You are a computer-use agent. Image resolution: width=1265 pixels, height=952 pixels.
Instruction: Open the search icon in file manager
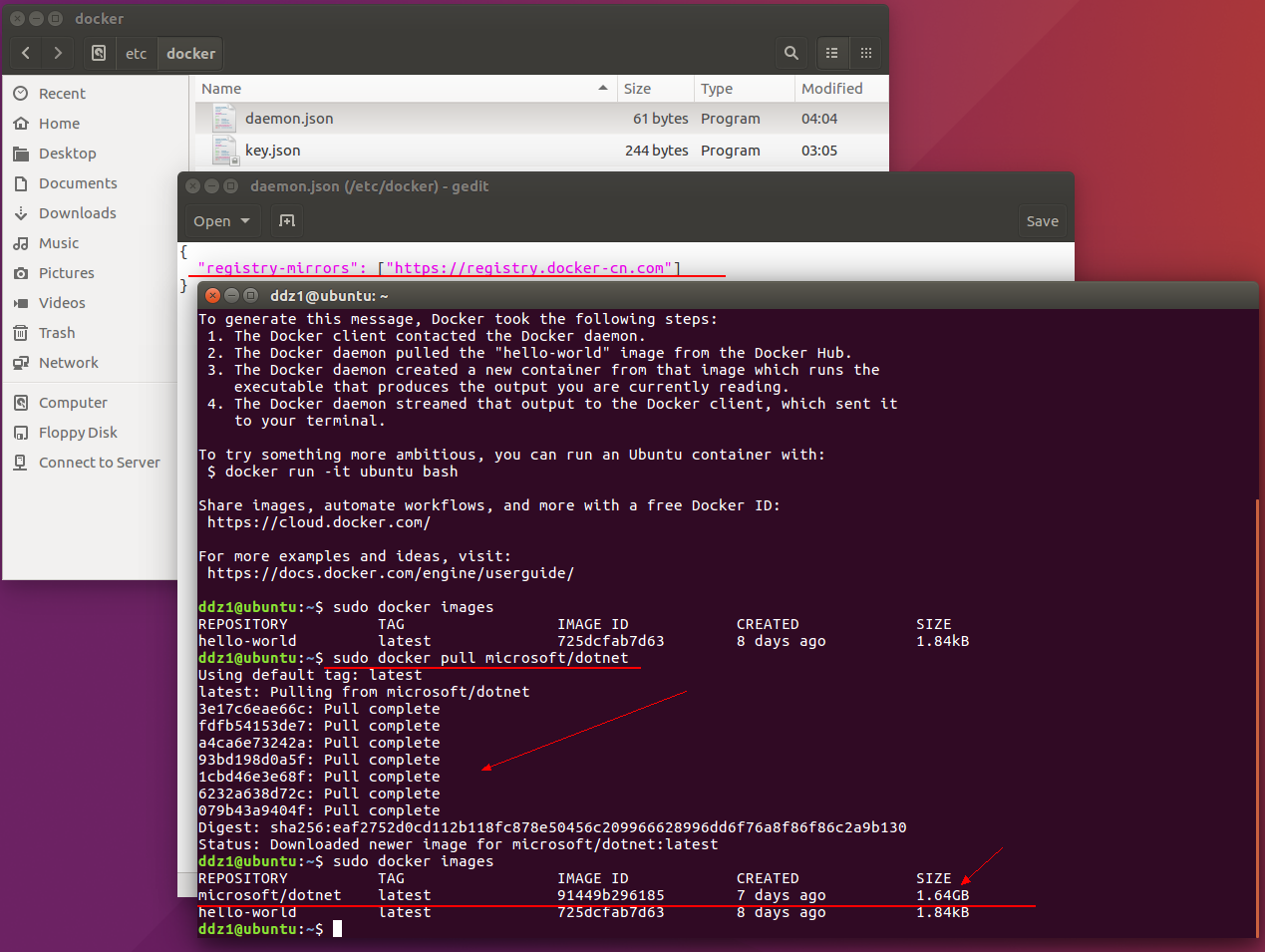791,53
